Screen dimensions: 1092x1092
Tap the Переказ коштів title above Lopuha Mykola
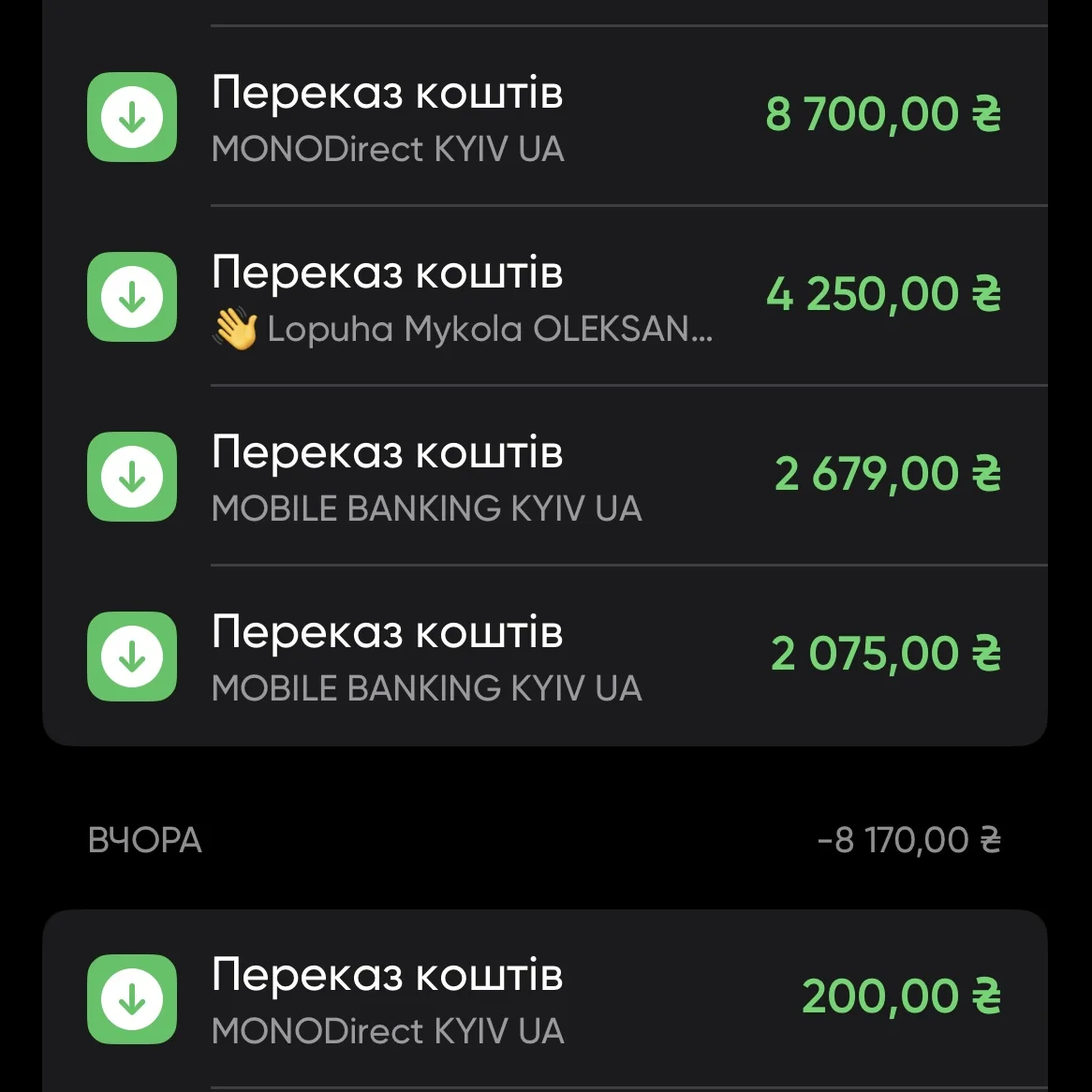coord(388,273)
